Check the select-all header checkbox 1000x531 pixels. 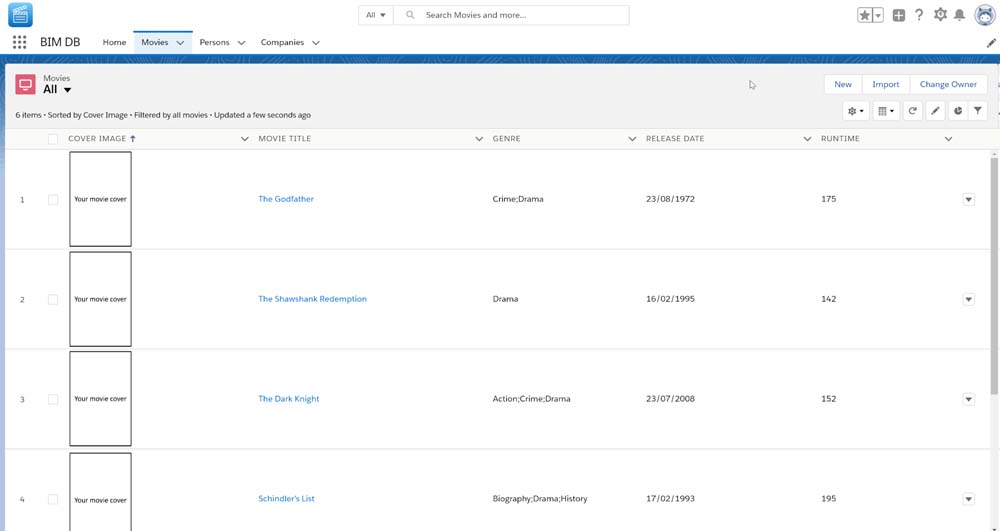(53, 139)
